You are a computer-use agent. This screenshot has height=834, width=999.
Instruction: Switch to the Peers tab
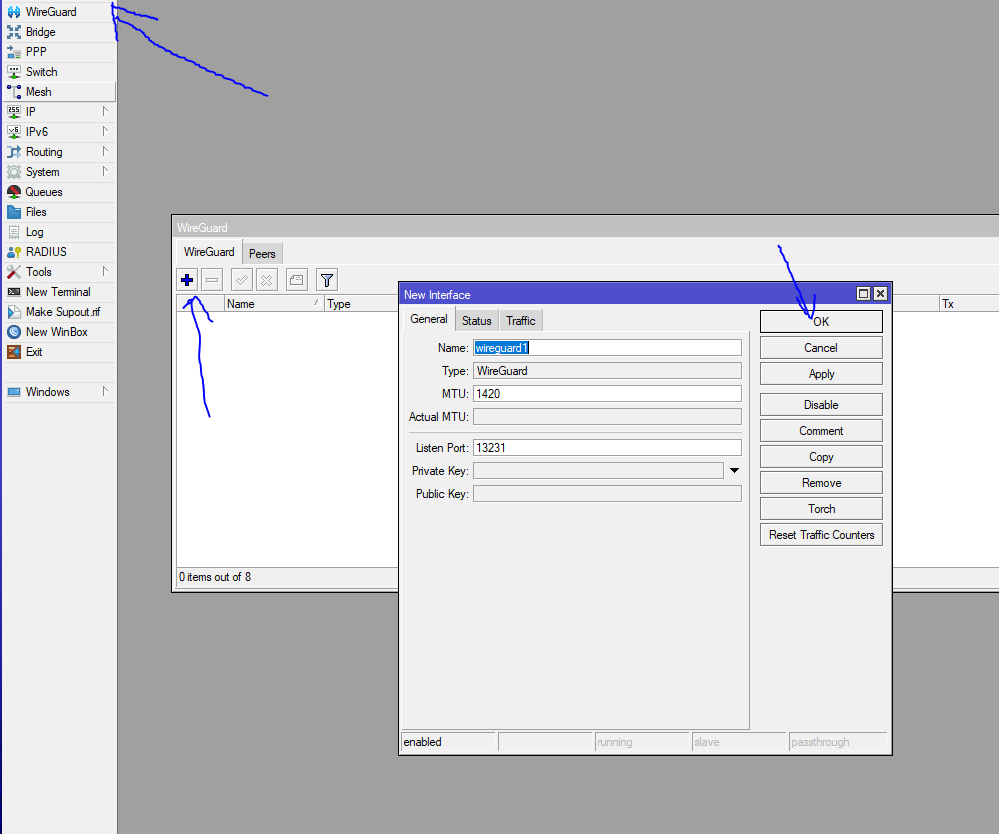coord(262,254)
